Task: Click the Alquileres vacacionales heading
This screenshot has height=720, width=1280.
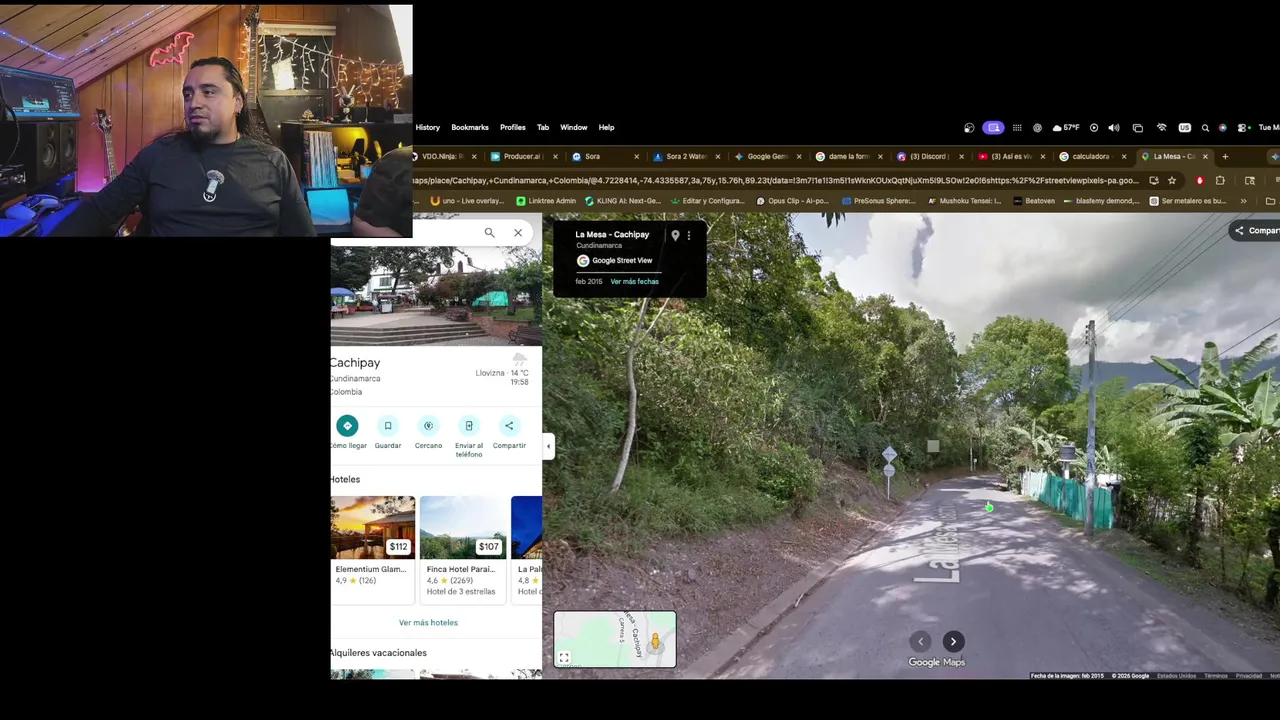Action: coord(379,653)
